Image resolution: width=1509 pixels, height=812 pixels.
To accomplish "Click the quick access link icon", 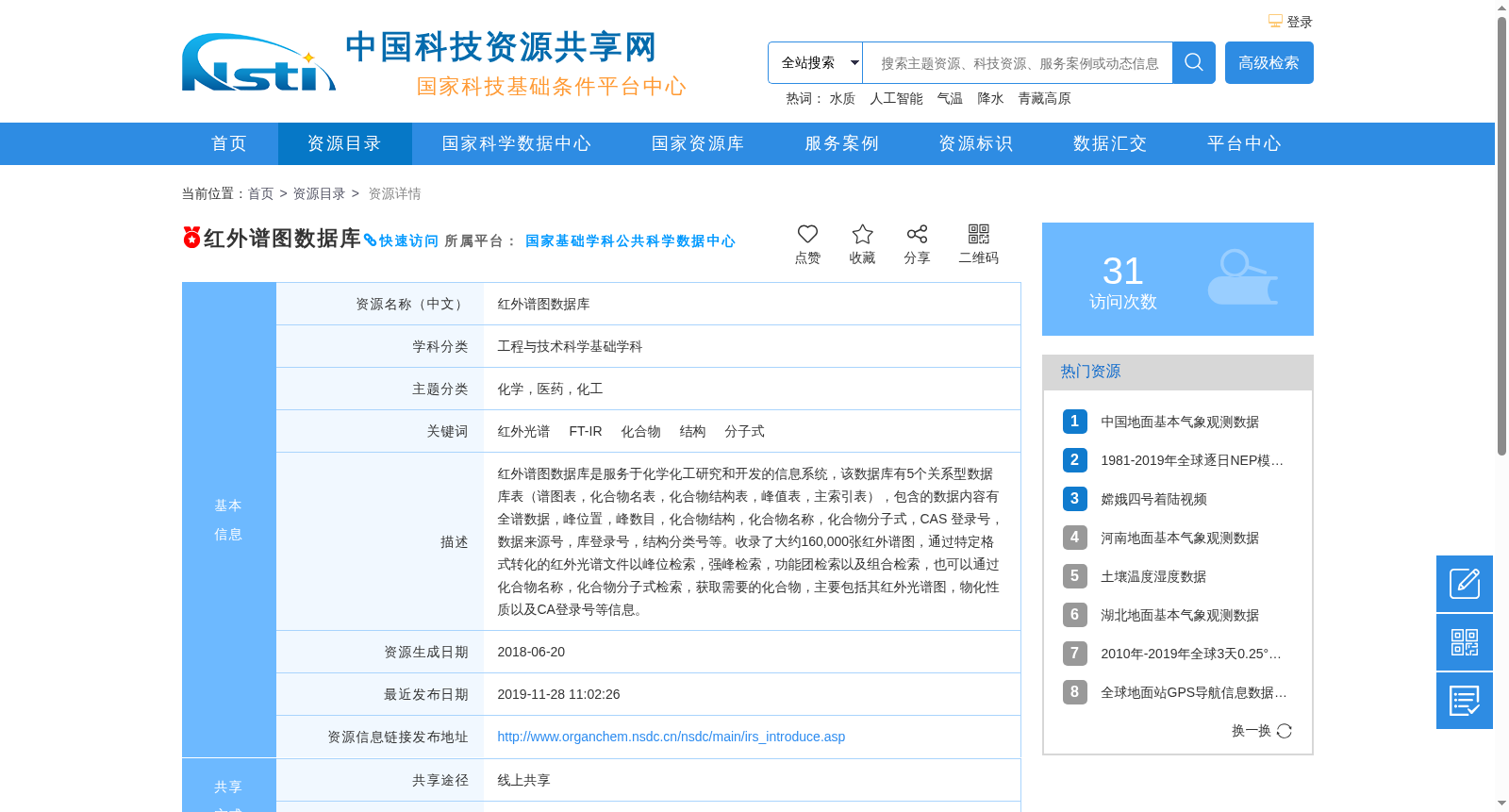I will coord(370,240).
